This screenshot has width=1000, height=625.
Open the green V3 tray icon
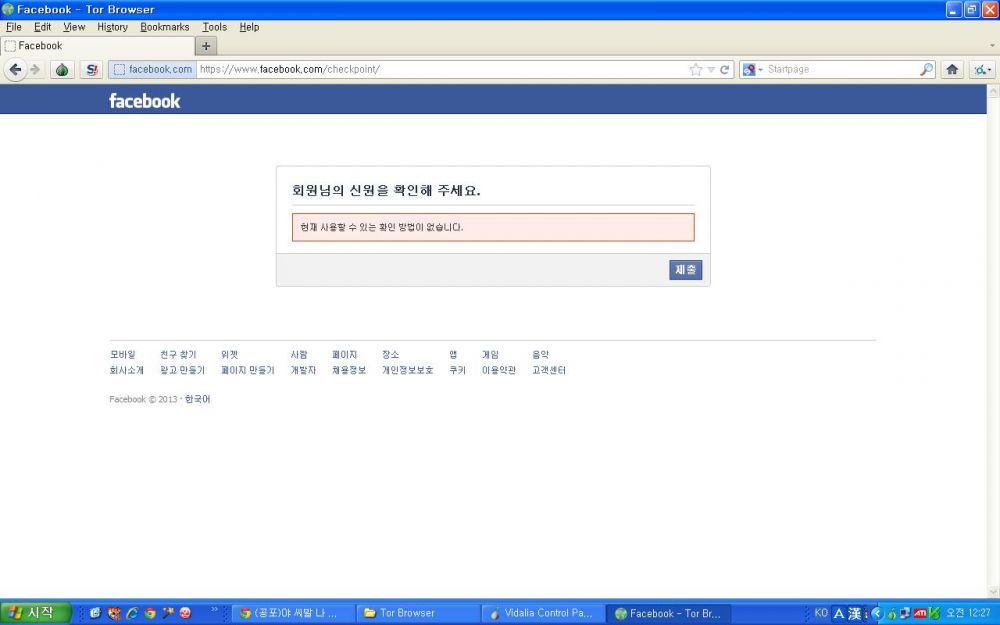(934, 613)
